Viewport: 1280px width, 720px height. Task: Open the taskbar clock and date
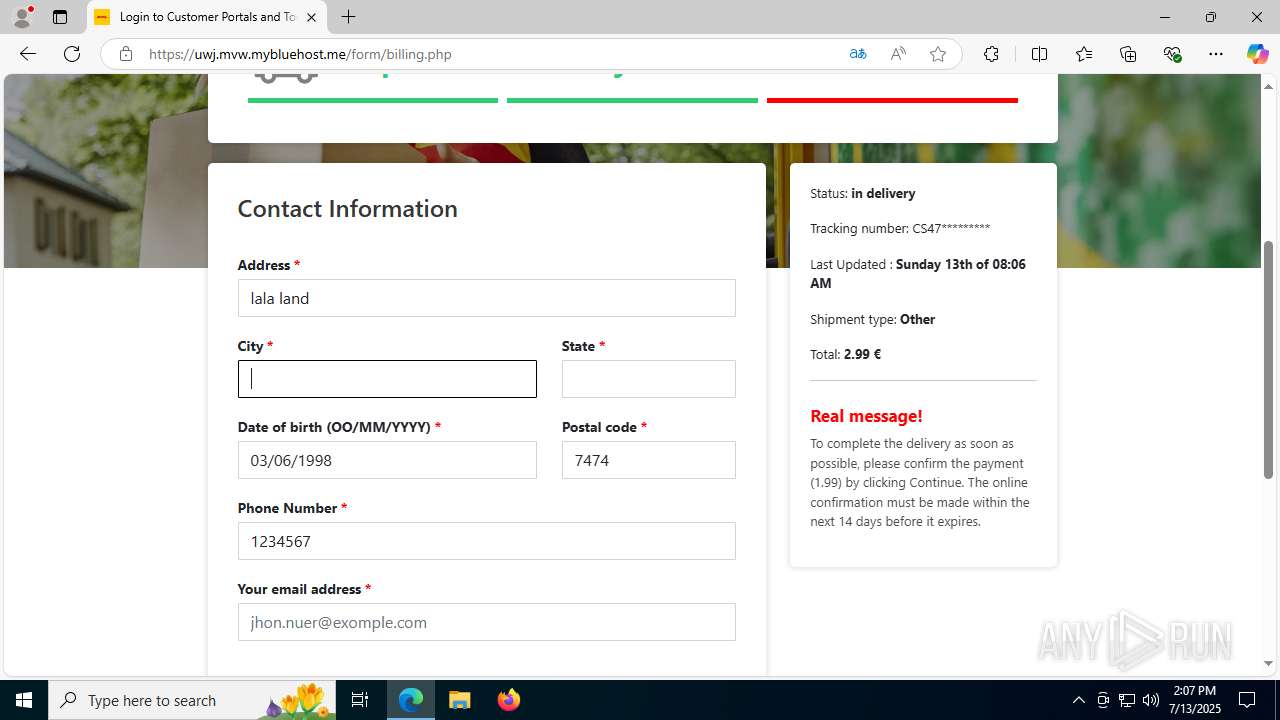click(x=1194, y=700)
